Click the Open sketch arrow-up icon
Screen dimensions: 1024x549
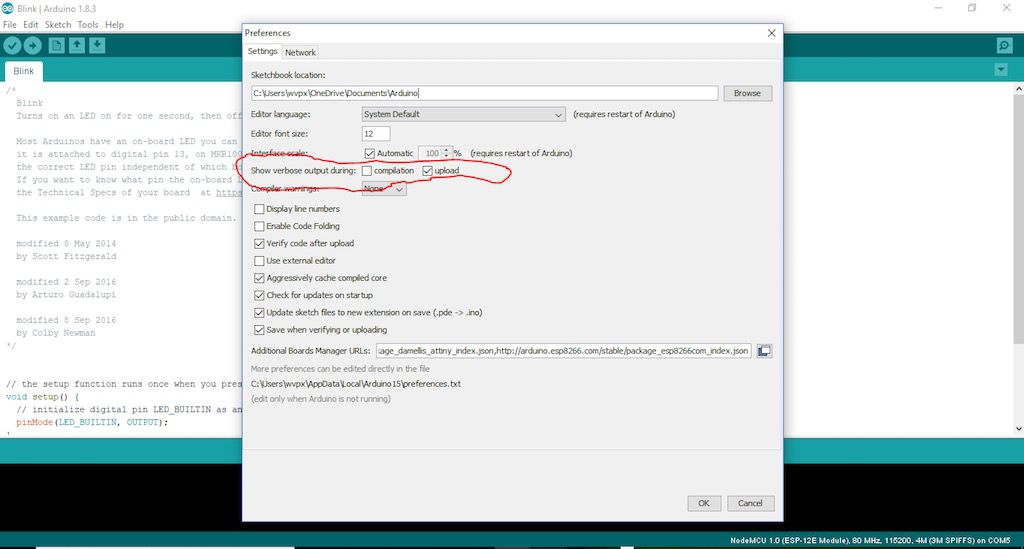tap(77, 45)
